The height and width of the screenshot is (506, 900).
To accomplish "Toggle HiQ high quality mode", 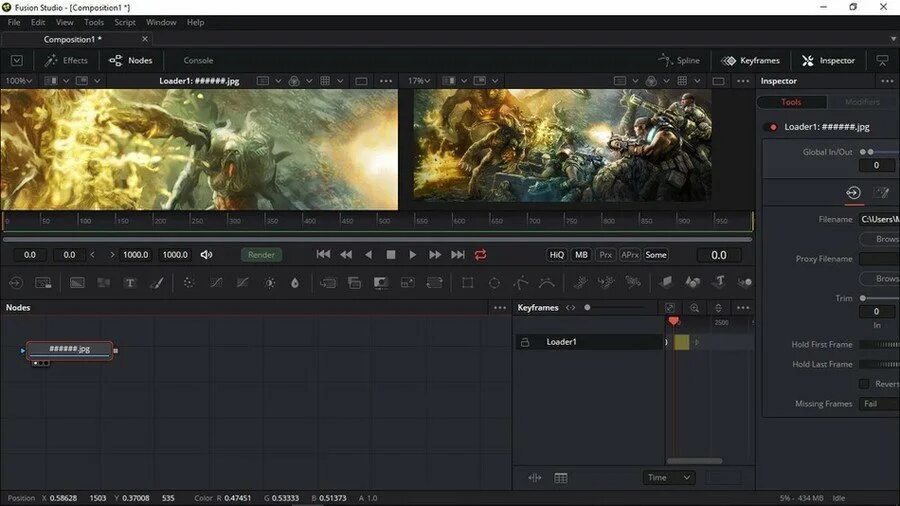I will point(557,255).
